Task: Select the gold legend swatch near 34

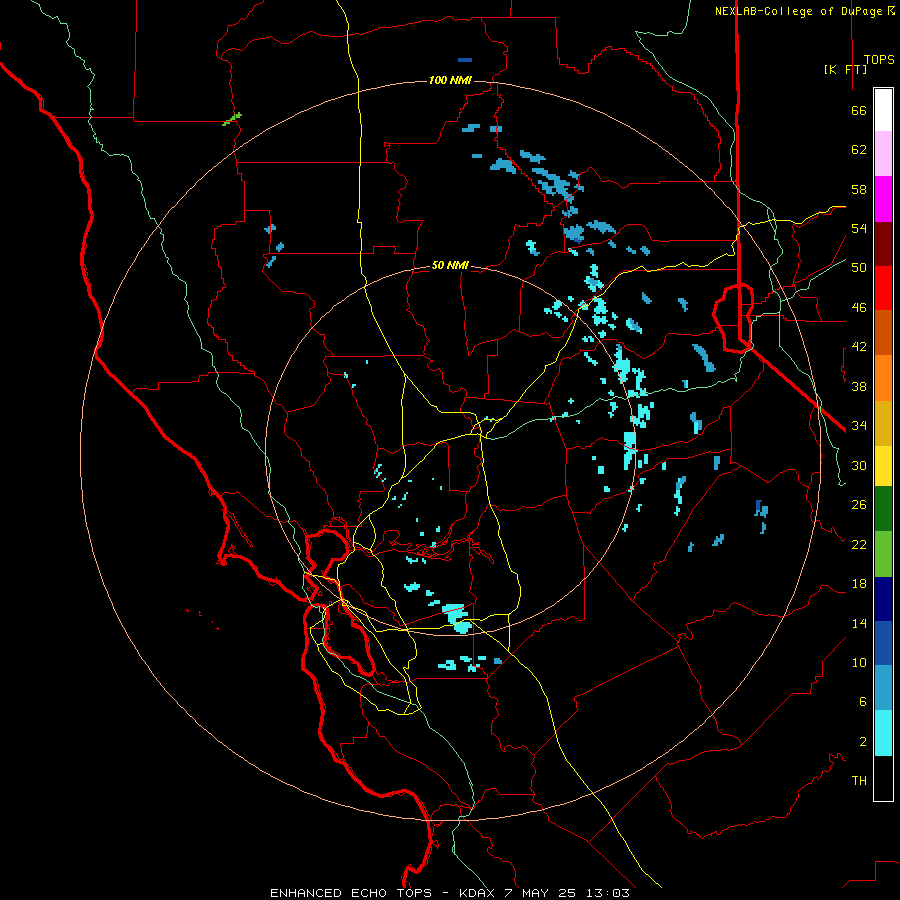Action: (883, 424)
